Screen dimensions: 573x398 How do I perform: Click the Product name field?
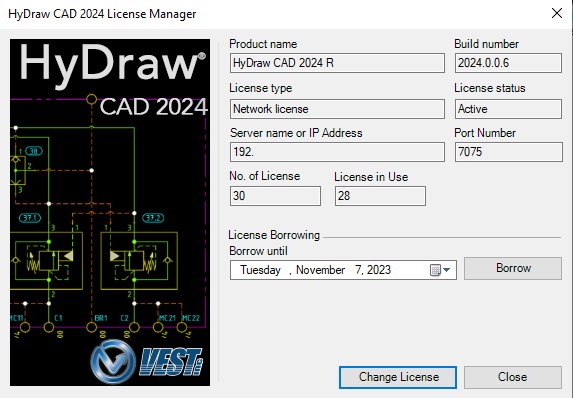pyautogui.click(x=337, y=63)
